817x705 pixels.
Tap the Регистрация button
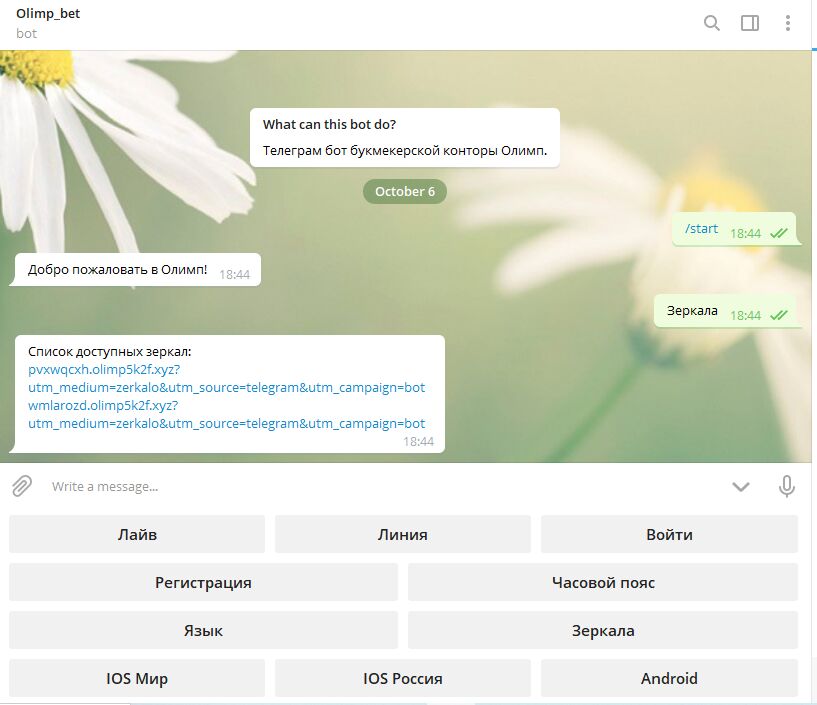coord(203,582)
